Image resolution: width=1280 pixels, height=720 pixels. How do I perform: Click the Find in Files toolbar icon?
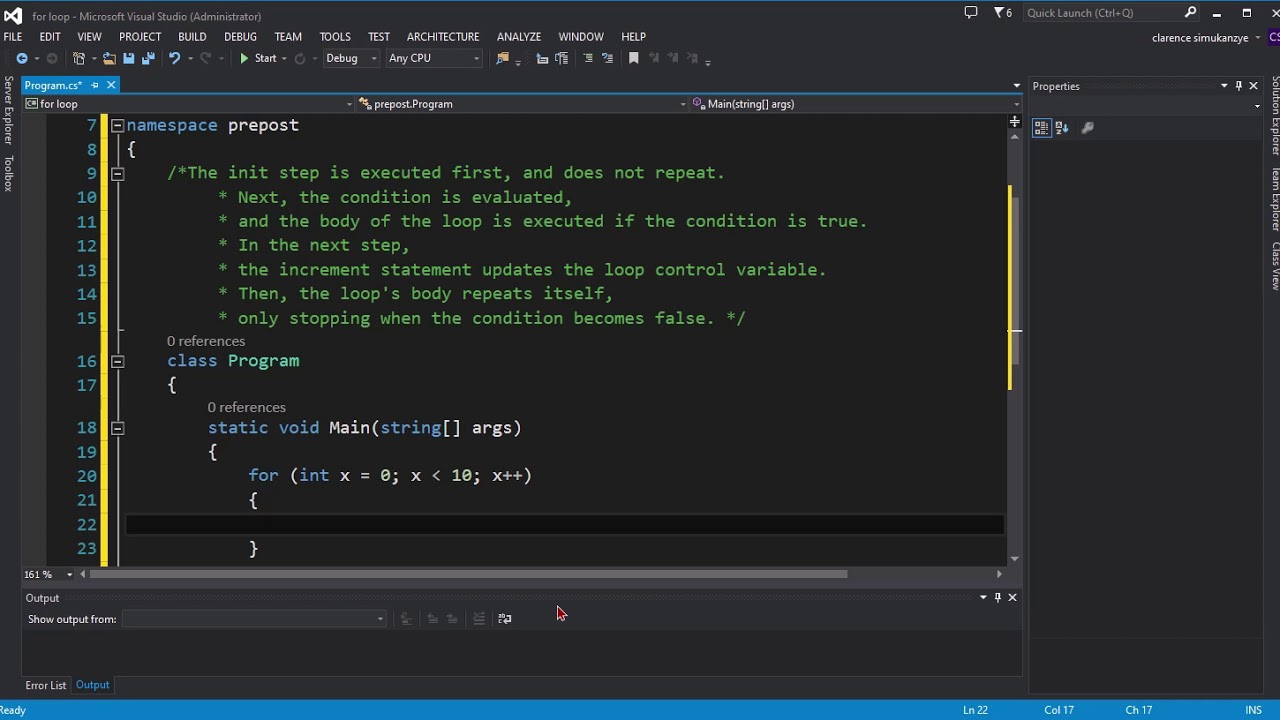(x=502, y=58)
